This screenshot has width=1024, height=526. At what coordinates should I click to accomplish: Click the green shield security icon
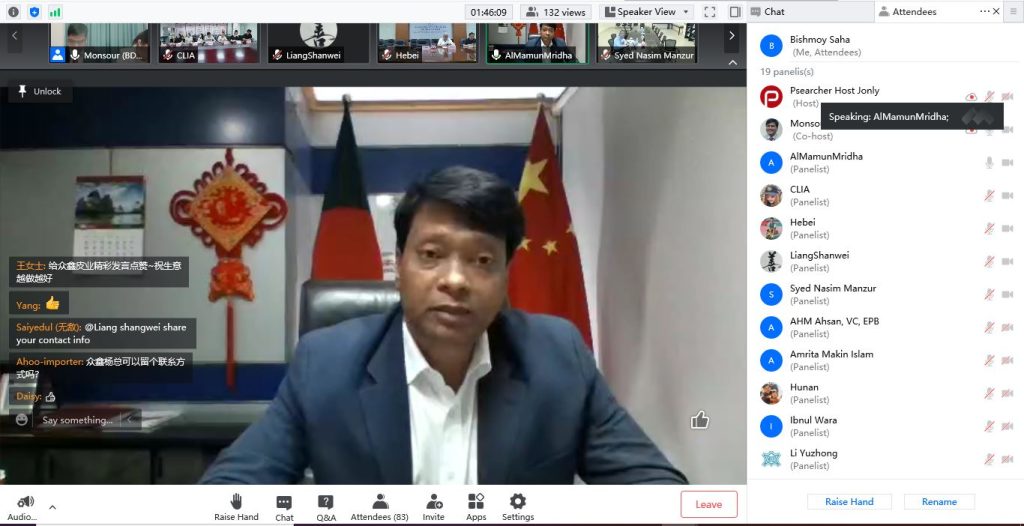(x=32, y=12)
